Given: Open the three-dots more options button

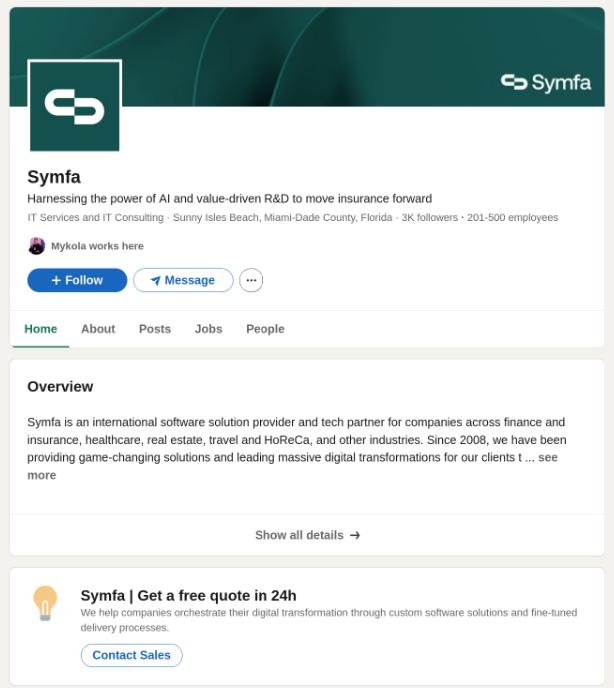Looking at the screenshot, I should 251,280.
